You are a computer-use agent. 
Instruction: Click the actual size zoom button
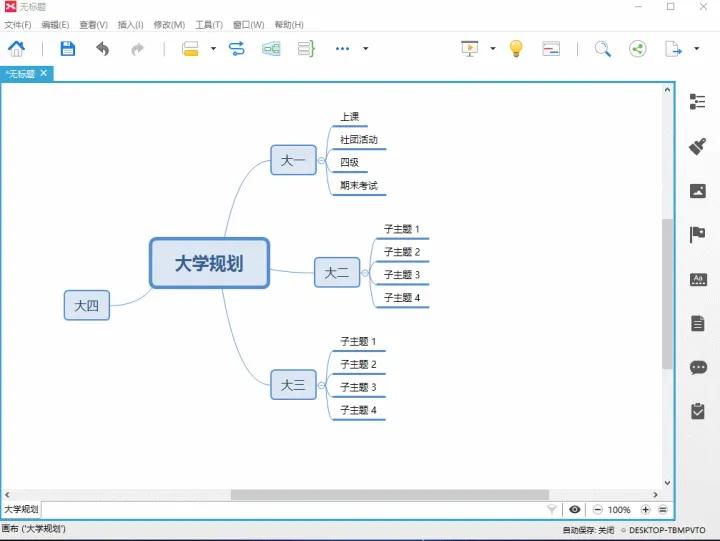pyautogui.click(x=663, y=509)
